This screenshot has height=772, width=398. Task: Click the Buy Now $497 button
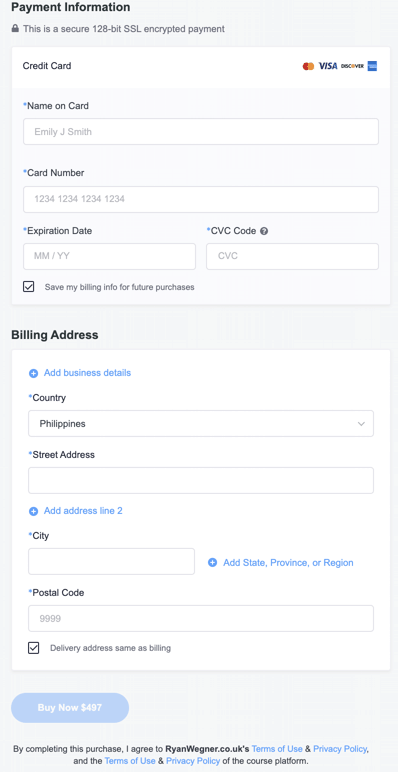pyautogui.click(x=70, y=708)
